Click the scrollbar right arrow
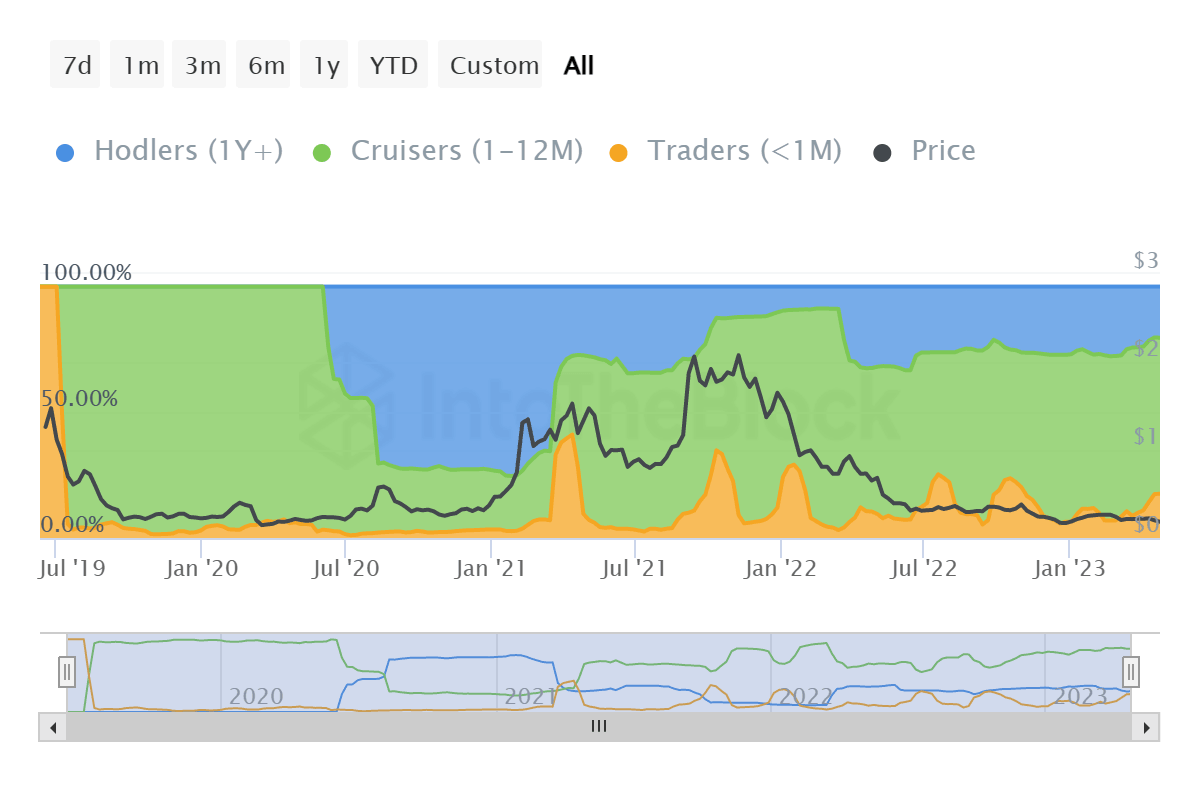1200x800 pixels. [1147, 727]
